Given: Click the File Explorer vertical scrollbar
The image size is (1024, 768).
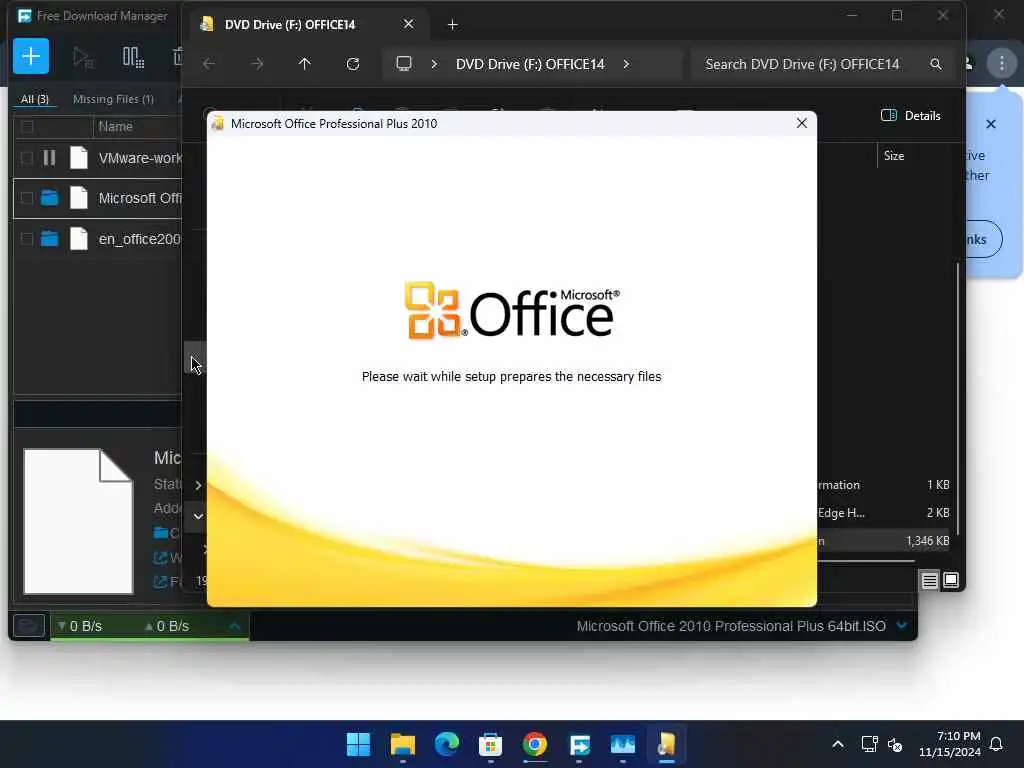Looking at the screenshot, I should (x=958, y=398).
